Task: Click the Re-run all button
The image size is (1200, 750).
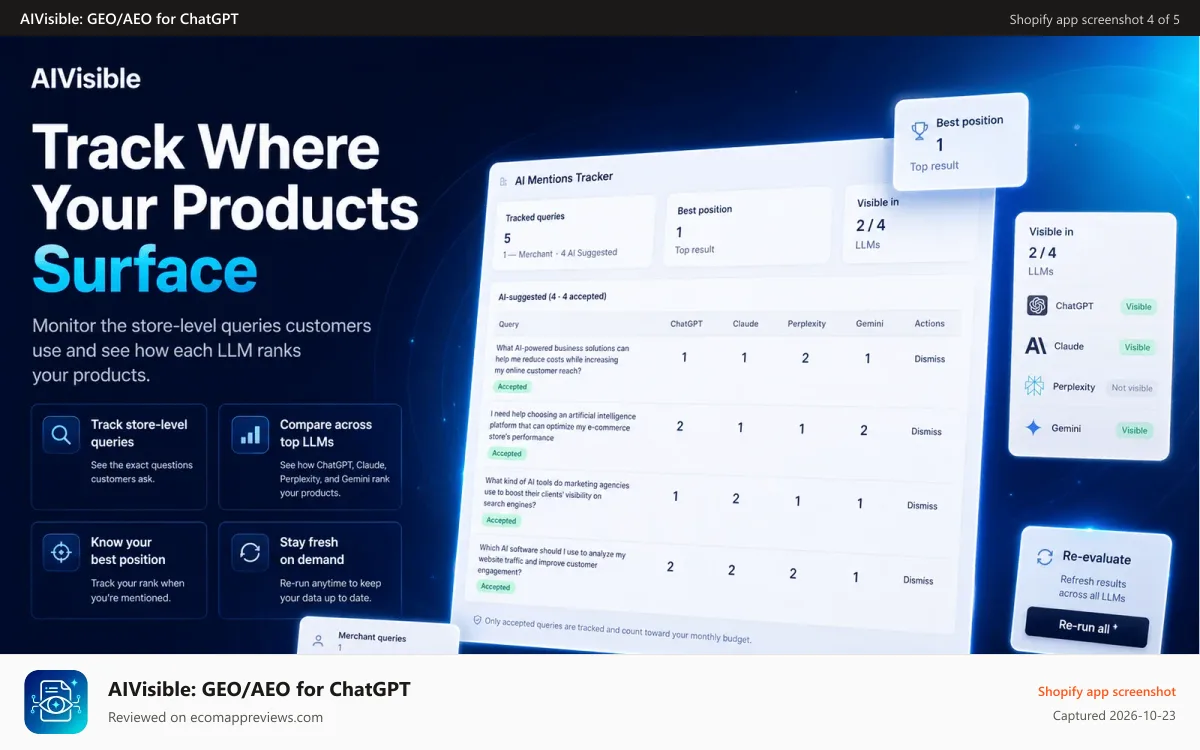Action: [x=1087, y=627]
